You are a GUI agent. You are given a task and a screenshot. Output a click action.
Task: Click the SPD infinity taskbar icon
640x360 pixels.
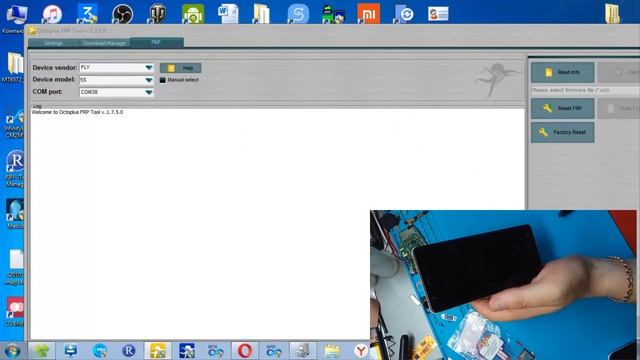click(x=274, y=351)
